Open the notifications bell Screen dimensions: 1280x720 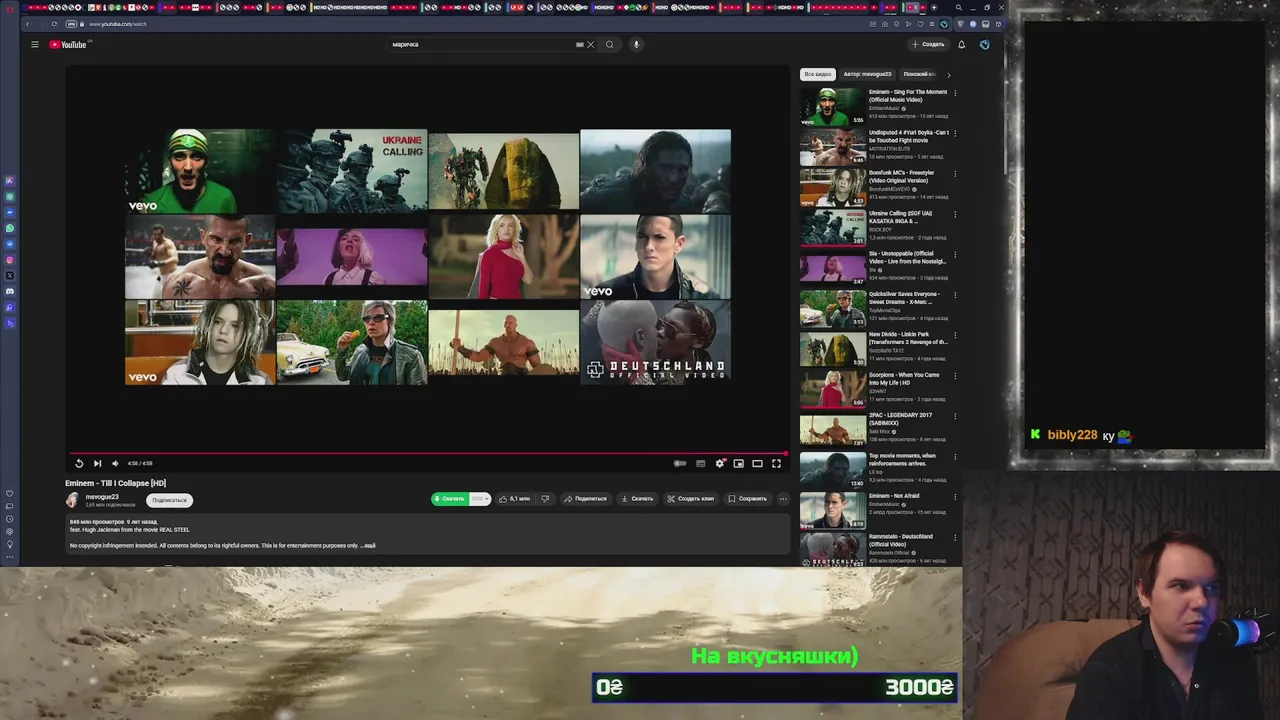point(961,44)
